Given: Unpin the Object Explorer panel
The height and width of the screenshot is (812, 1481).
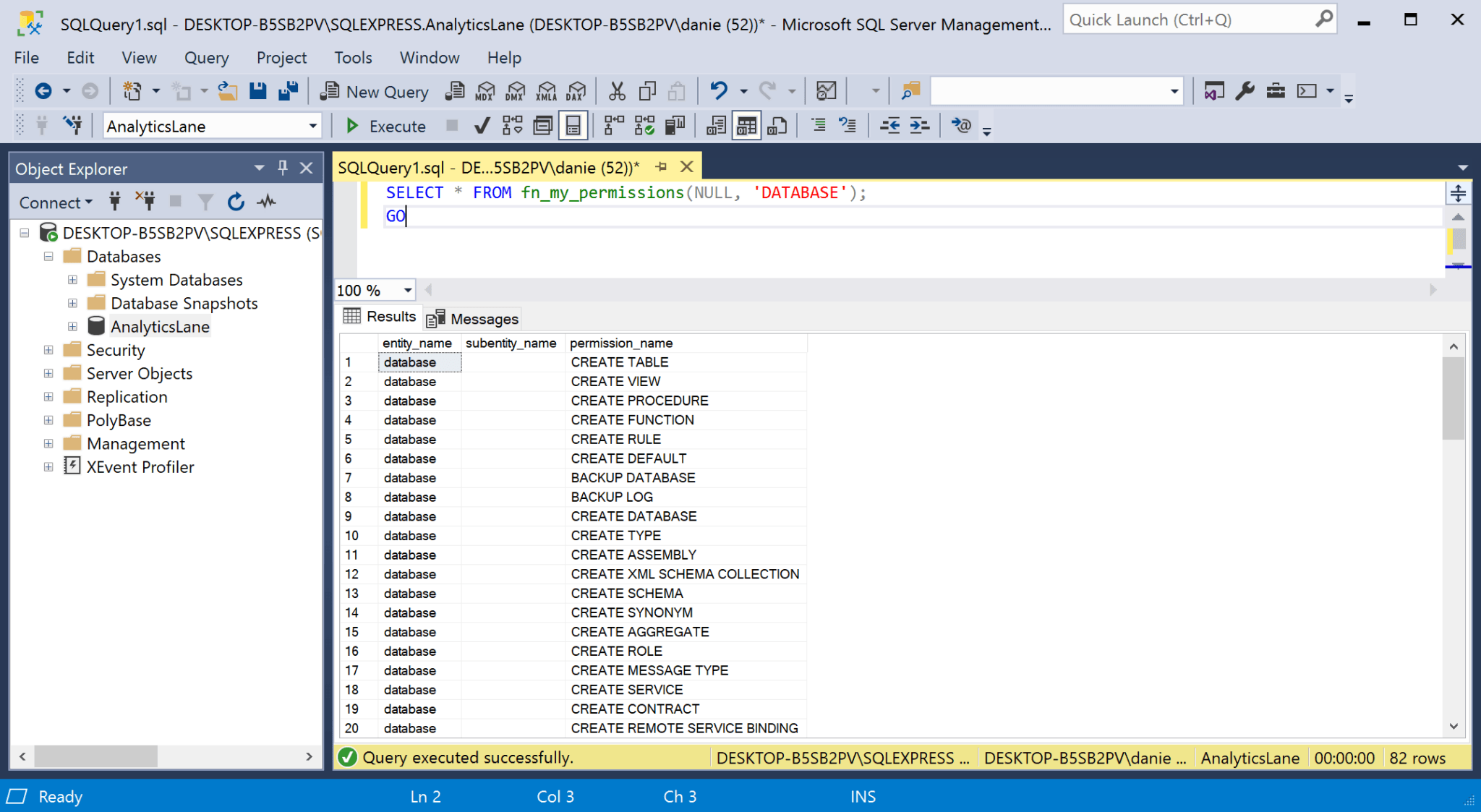Looking at the screenshot, I should 282,168.
